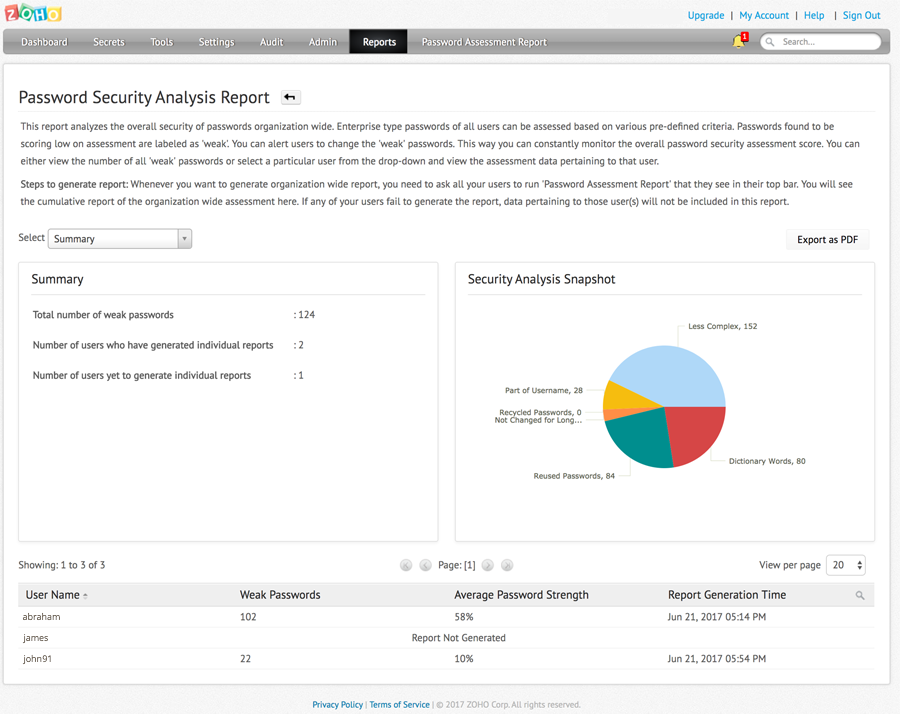Click the teal Reused Passwords pie slice

[642, 438]
